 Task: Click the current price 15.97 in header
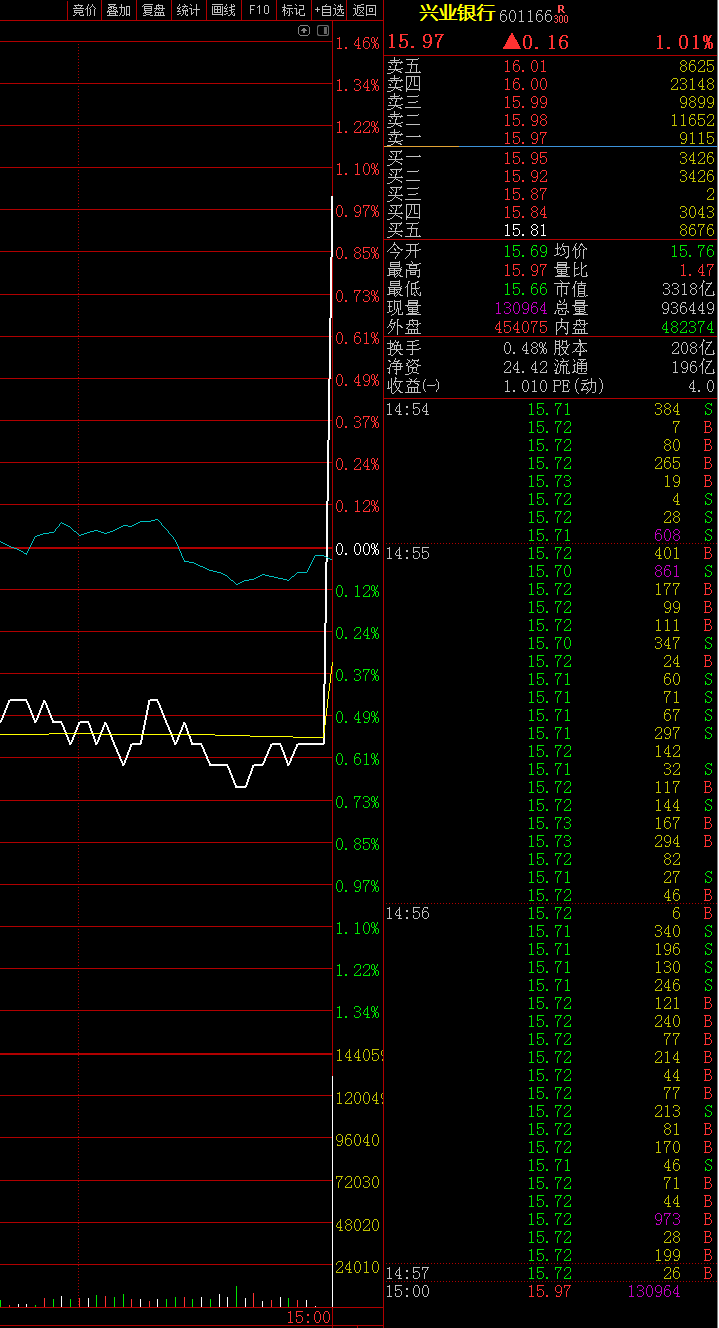click(x=416, y=42)
